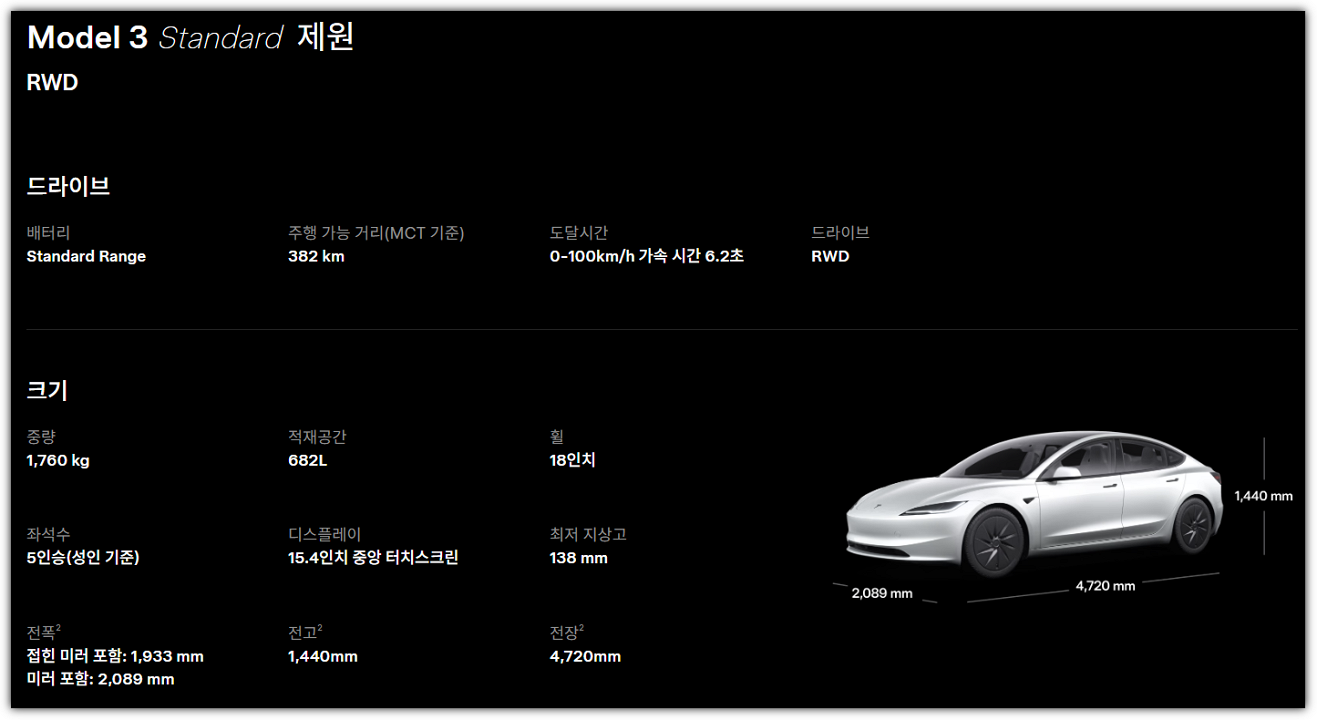1317x720 pixels.
Task: Select the 1,760 kg weight value
Action: [x=62, y=461]
